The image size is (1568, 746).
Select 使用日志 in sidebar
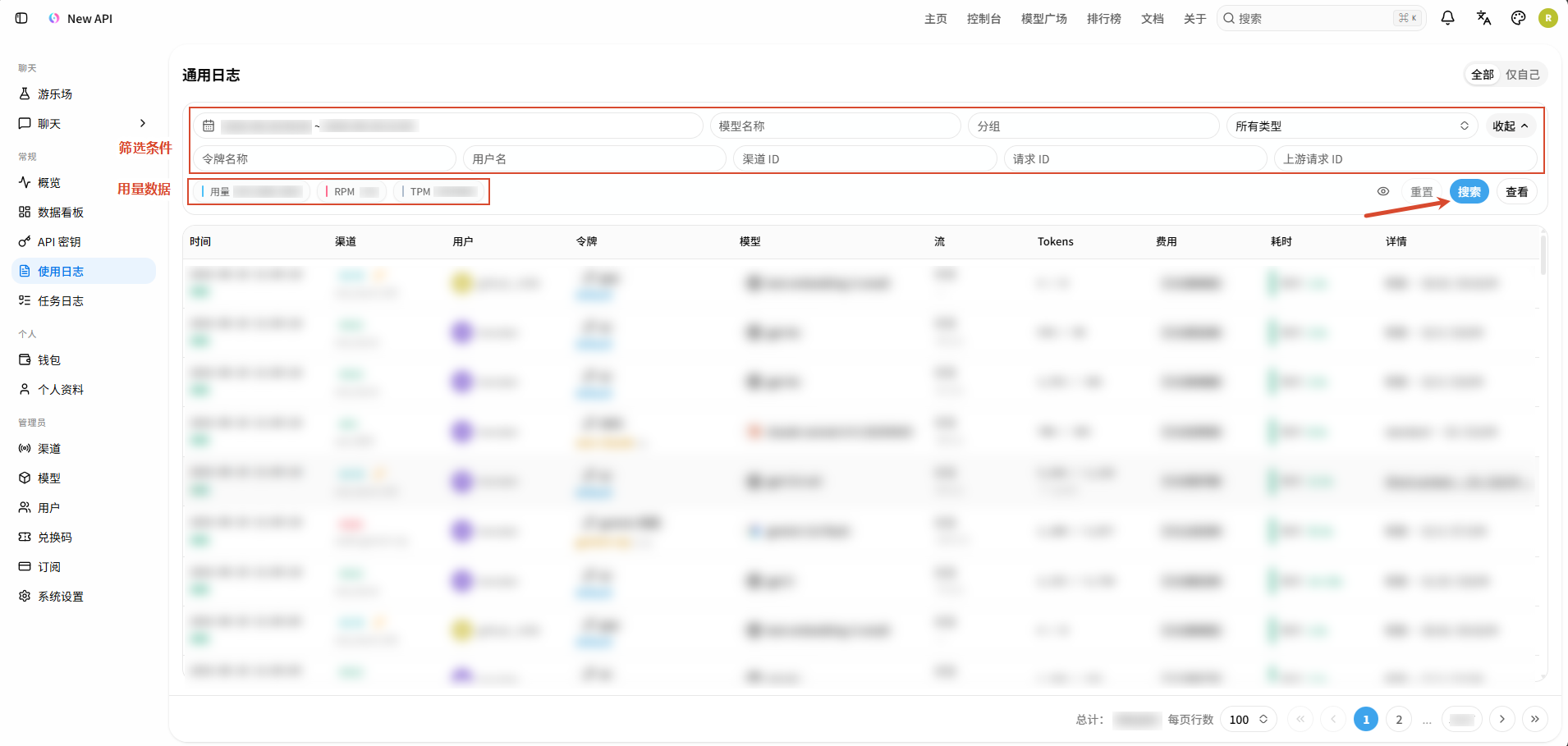pyautogui.click(x=84, y=272)
